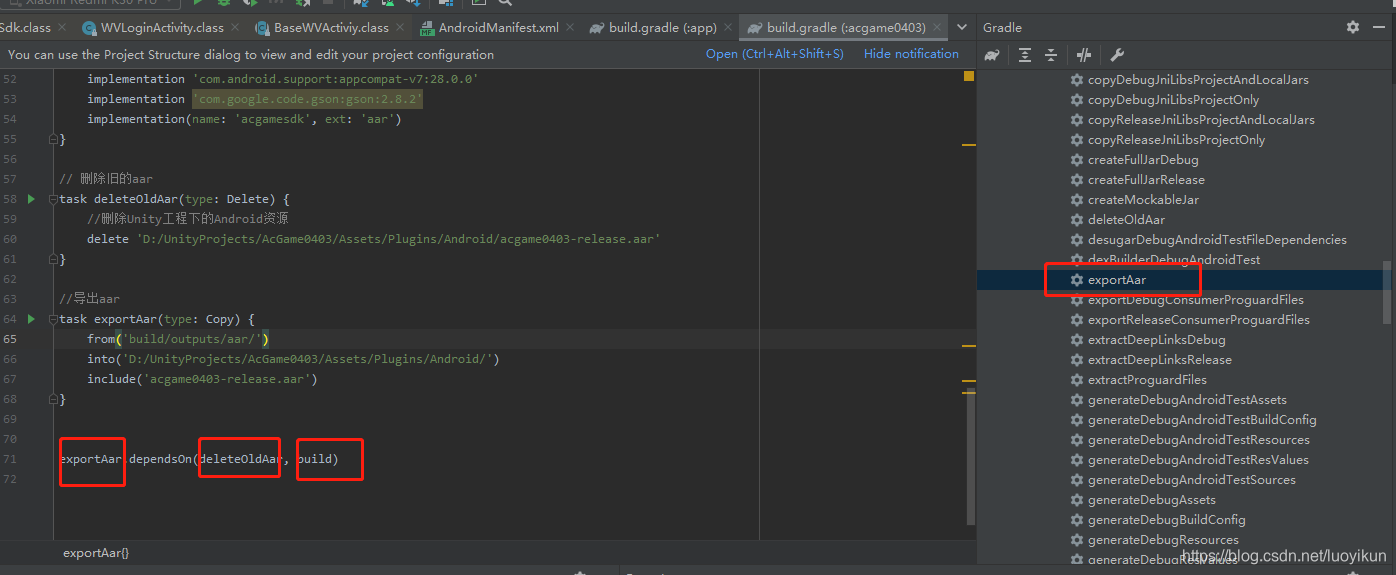
Task: Open the AndroidManifest.xml tab
Action: tap(495, 27)
